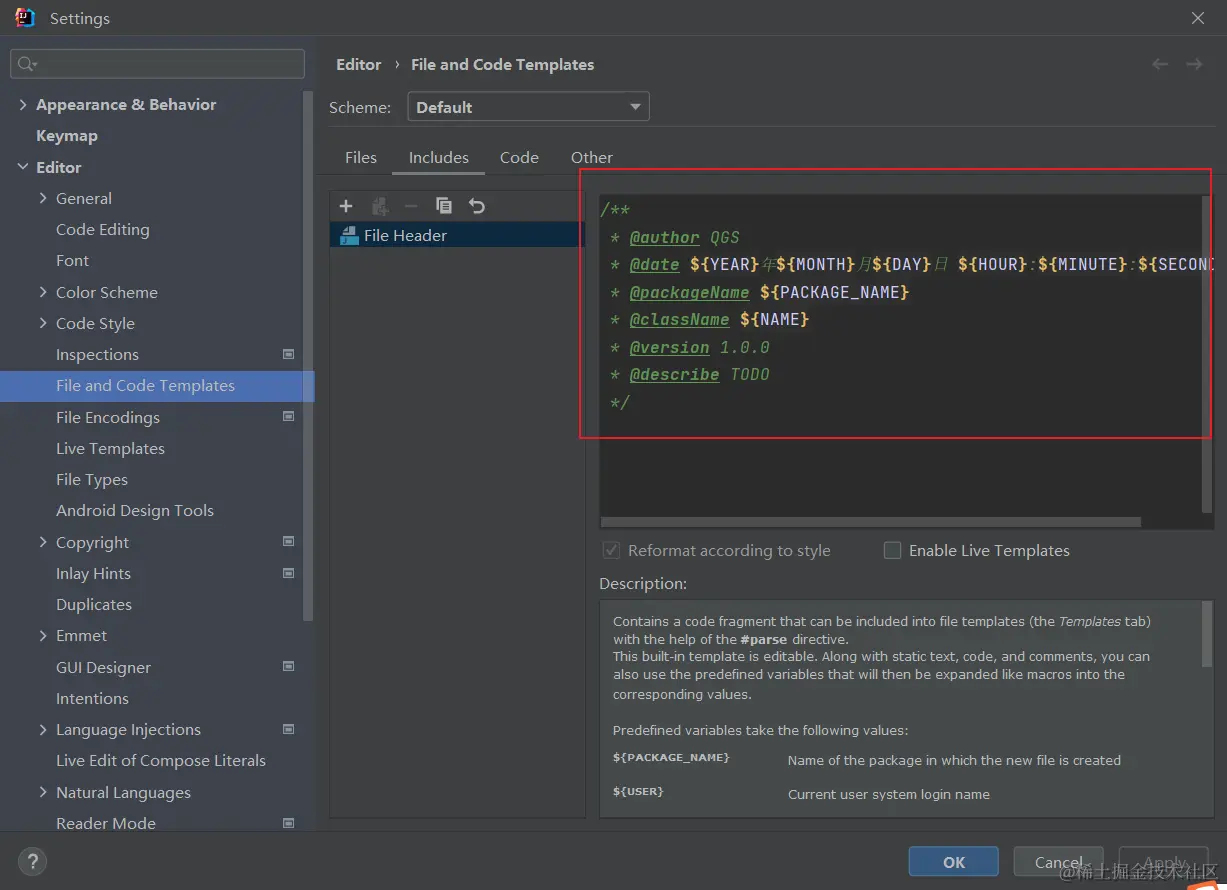The width and height of the screenshot is (1227, 890).
Task: Expand the Copyright node
Action: pos(43,542)
